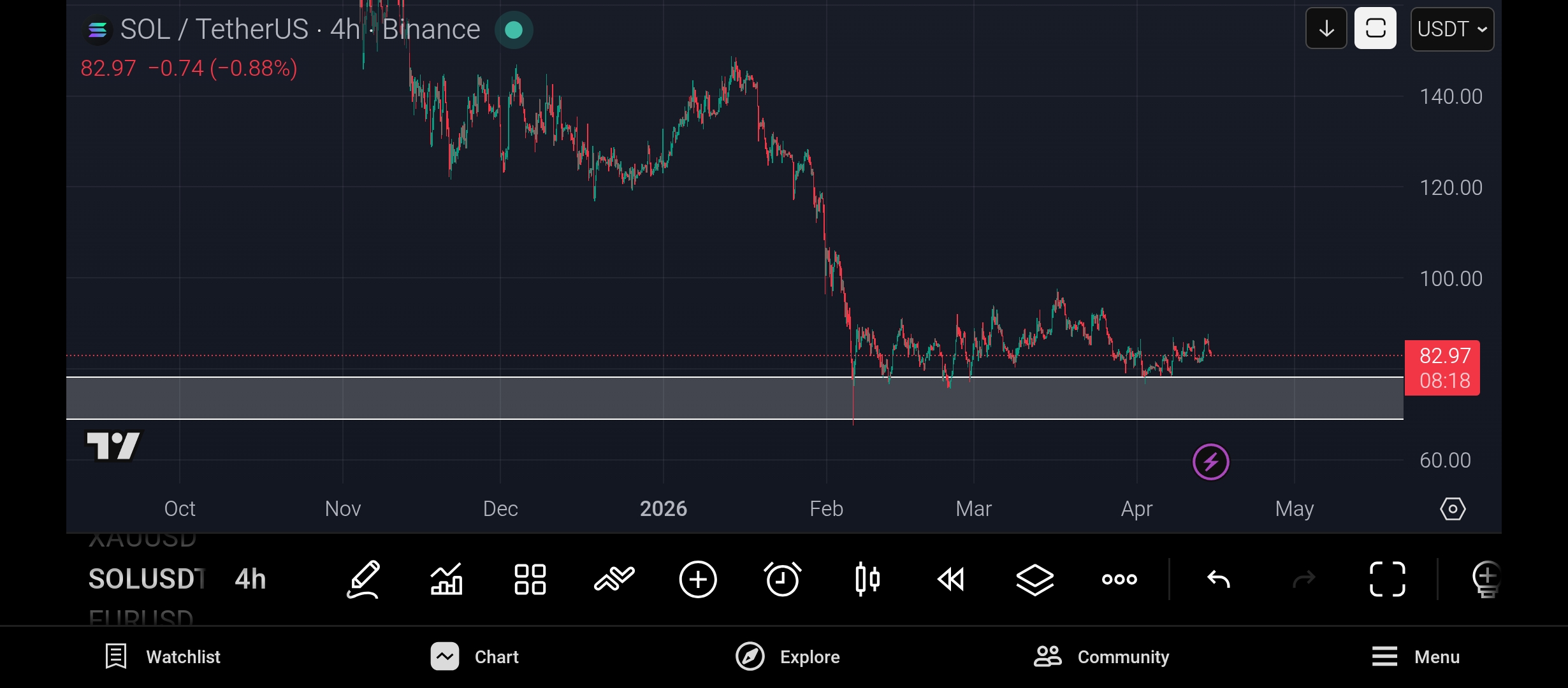Change the 4h timeframe interval
Image resolution: width=1568 pixels, height=688 pixels.
click(x=250, y=579)
